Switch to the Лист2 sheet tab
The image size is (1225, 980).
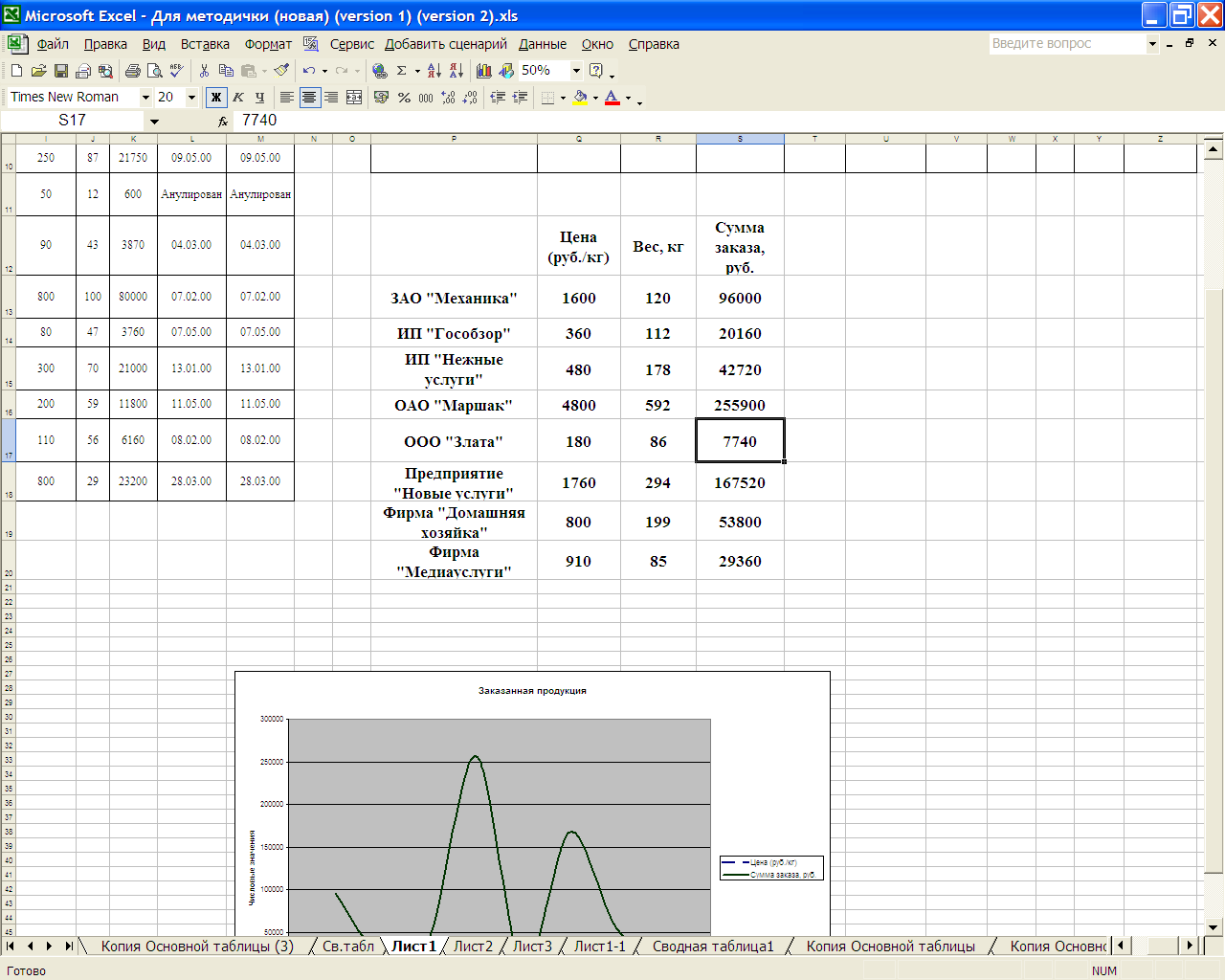[x=473, y=946]
